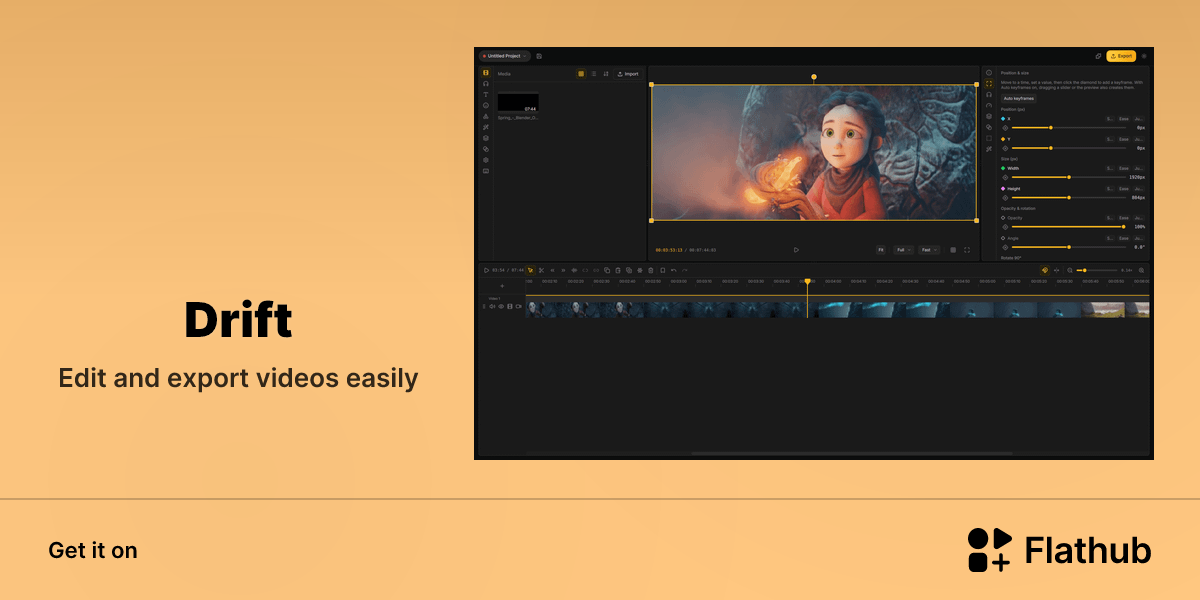
Task: Click the Angle slider track
Action: click(x=1069, y=247)
